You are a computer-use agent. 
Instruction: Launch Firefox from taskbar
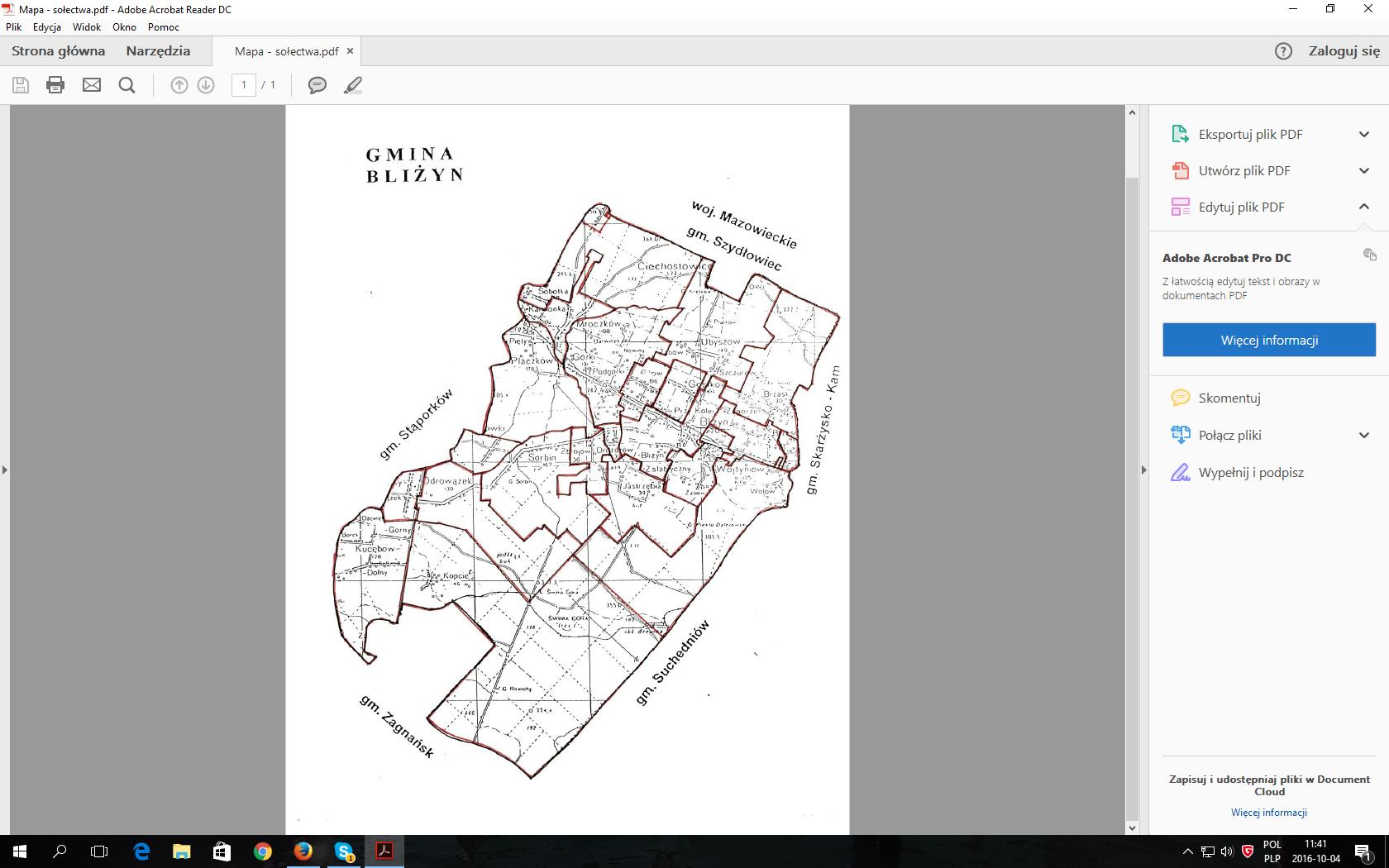(x=303, y=851)
